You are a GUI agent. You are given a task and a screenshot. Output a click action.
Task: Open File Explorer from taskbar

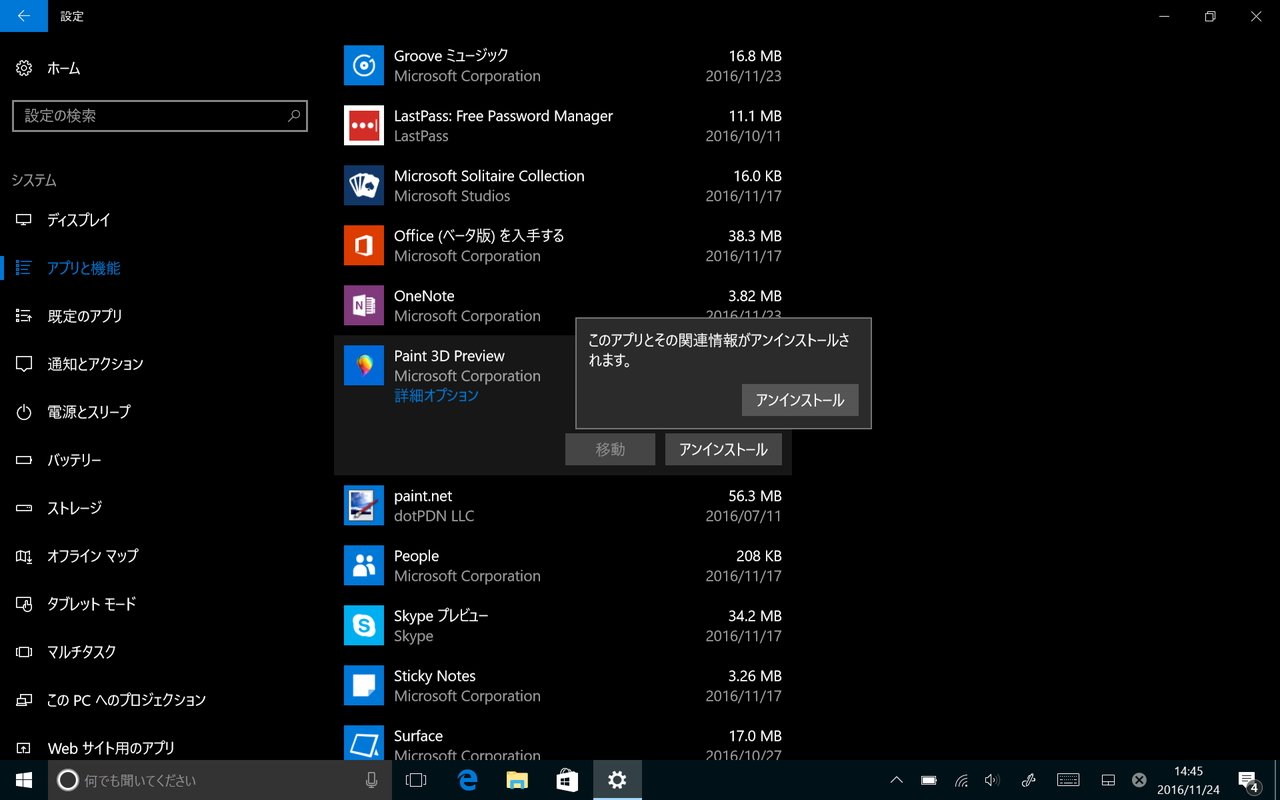517,780
